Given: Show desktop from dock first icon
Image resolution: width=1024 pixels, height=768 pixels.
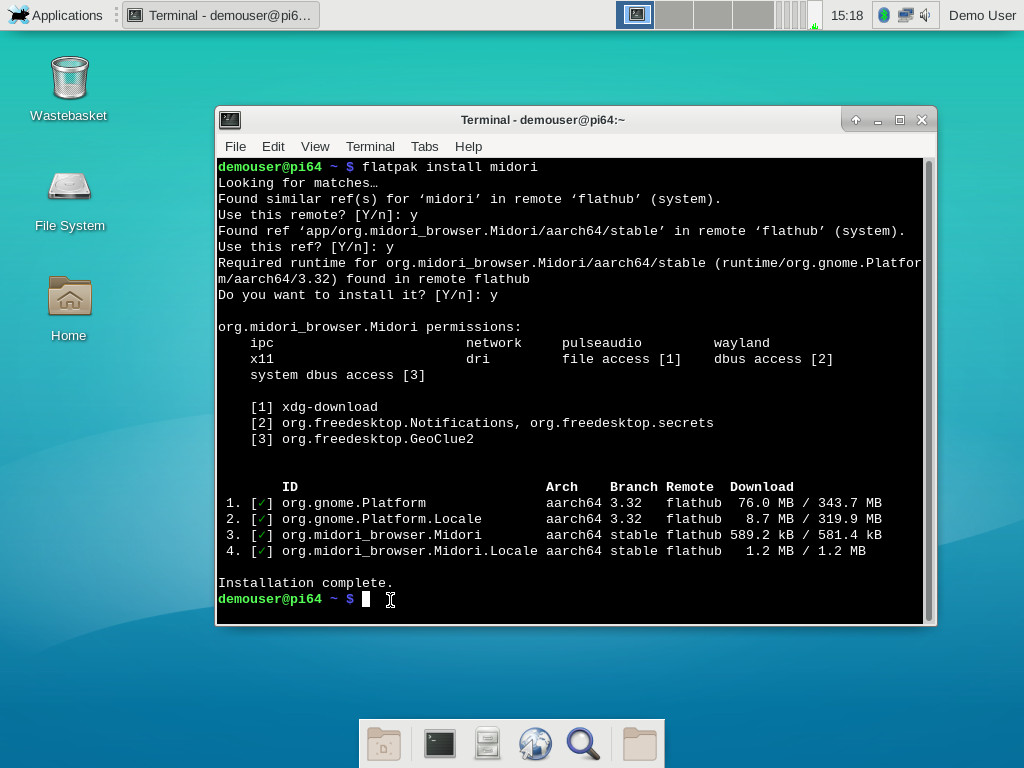Looking at the screenshot, I should [384, 743].
